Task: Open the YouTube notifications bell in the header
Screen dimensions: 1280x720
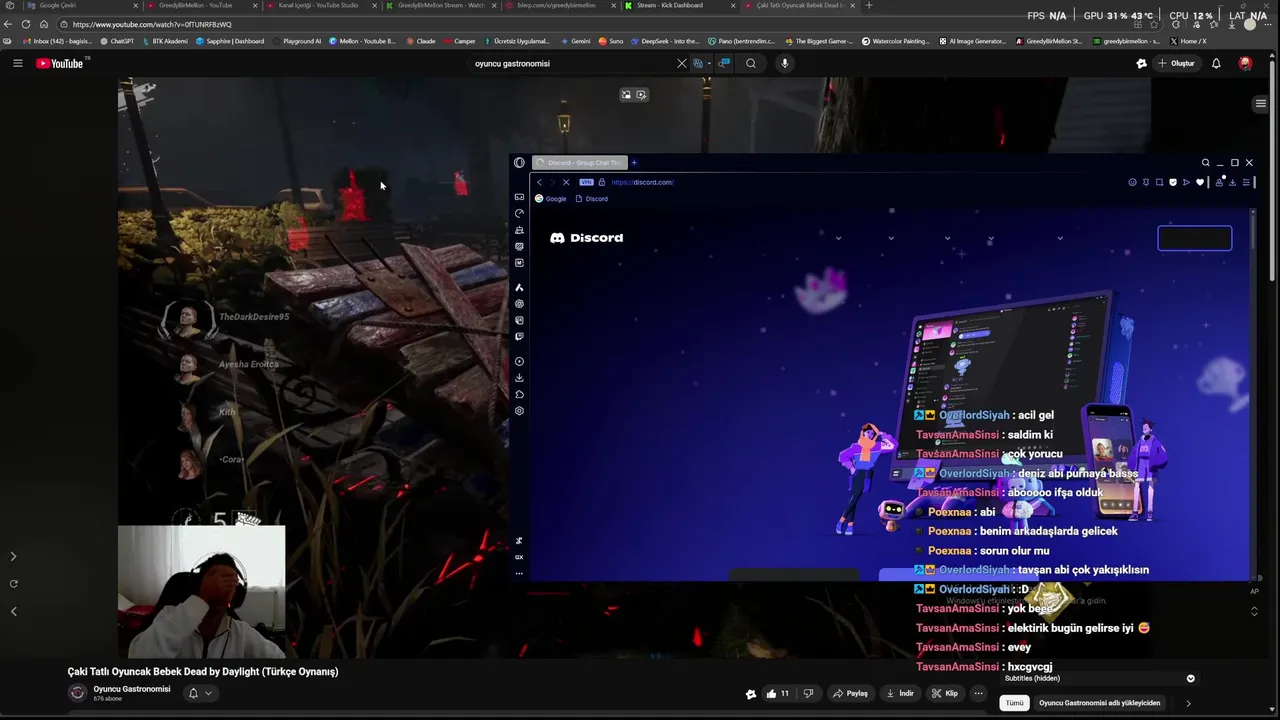Action: click(x=1216, y=63)
